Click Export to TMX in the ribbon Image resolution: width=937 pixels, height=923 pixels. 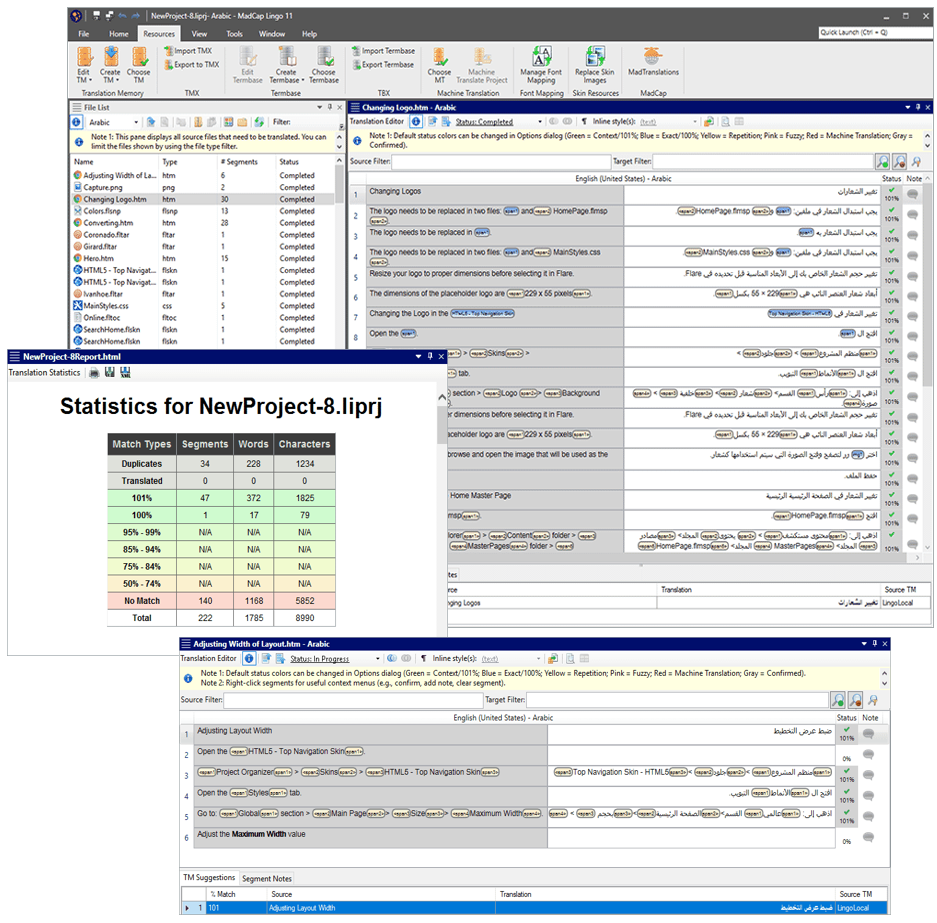[192, 65]
